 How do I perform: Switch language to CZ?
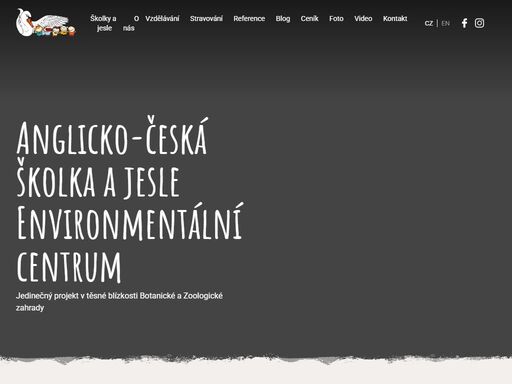[x=429, y=23]
